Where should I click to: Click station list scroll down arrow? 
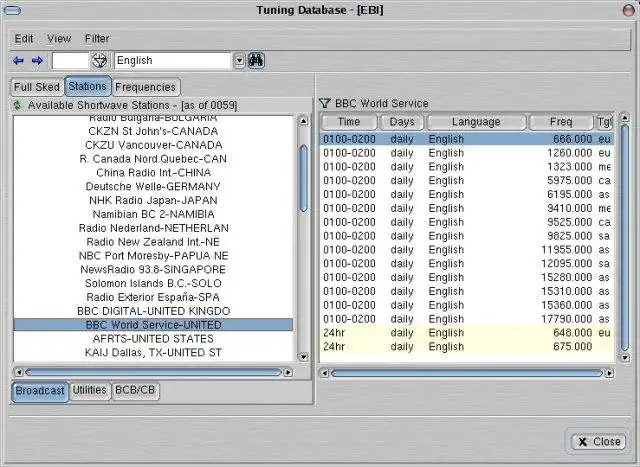tap(303, 357)
